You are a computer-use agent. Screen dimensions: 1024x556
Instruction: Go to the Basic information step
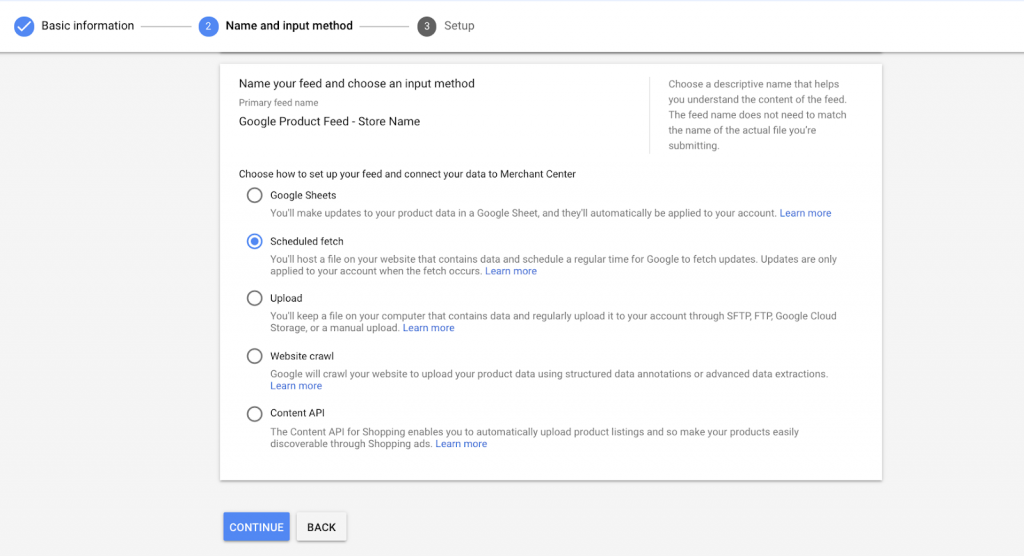point(88,26)
